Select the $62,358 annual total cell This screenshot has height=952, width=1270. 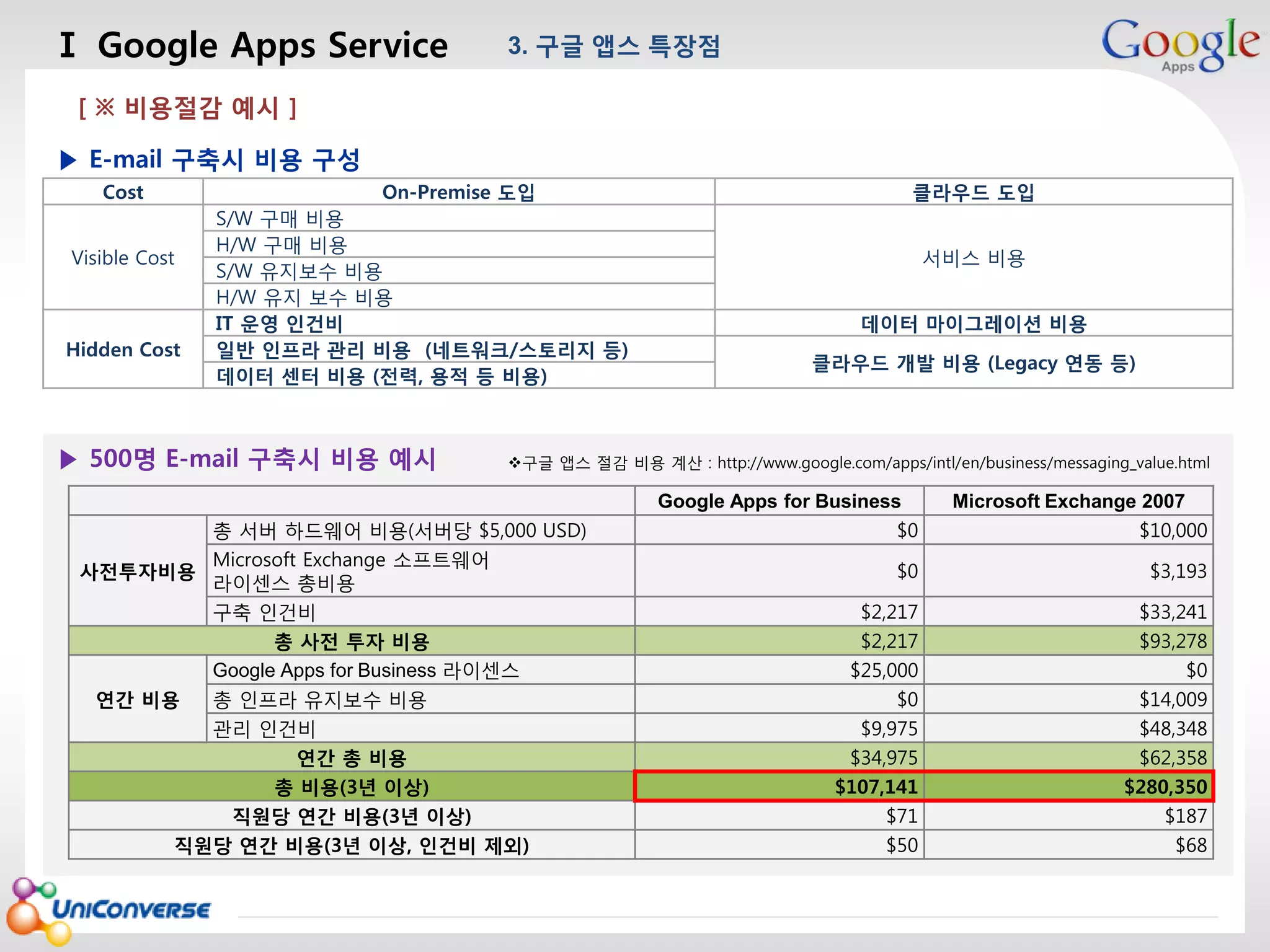[1068, 757]
